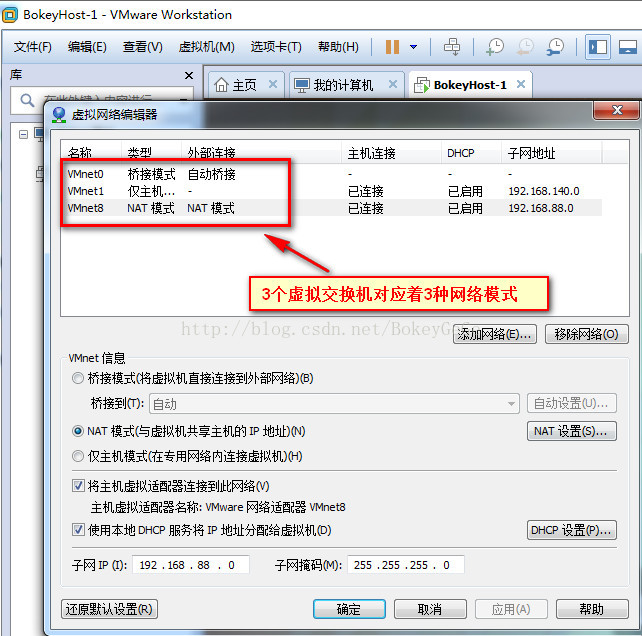Viewport: 642px width, 636px height.
Task: Select 桥接模式 radio button
Action: [78, 378]
